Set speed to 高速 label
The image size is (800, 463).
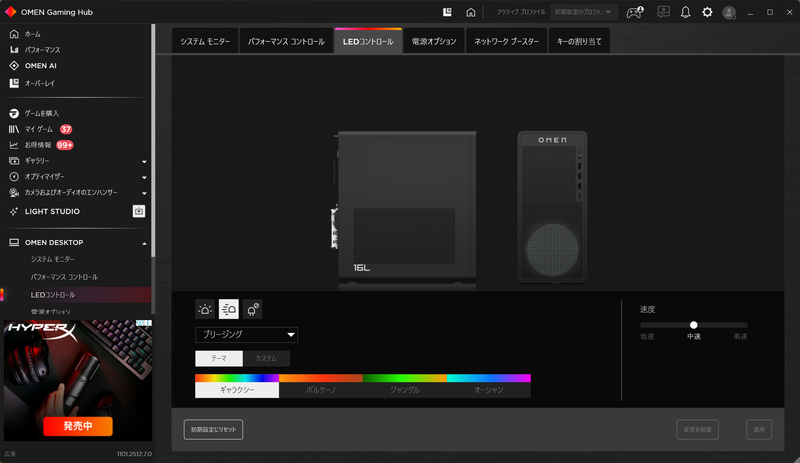coord(740,336)
